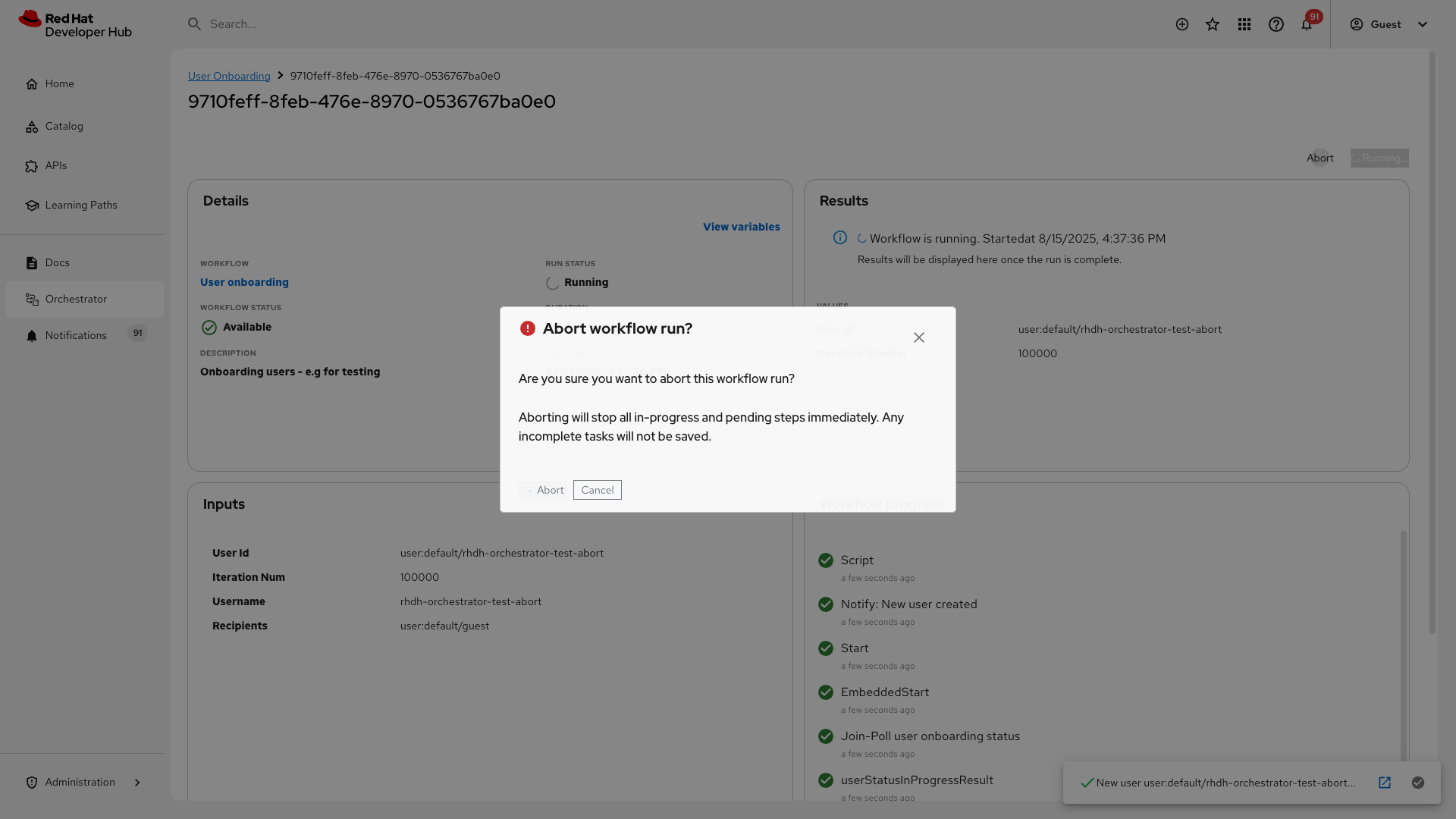This screenshot has width=1456, height=819.
Task: Open Orchestrator in the sidebar
Action: click(76, 299)
